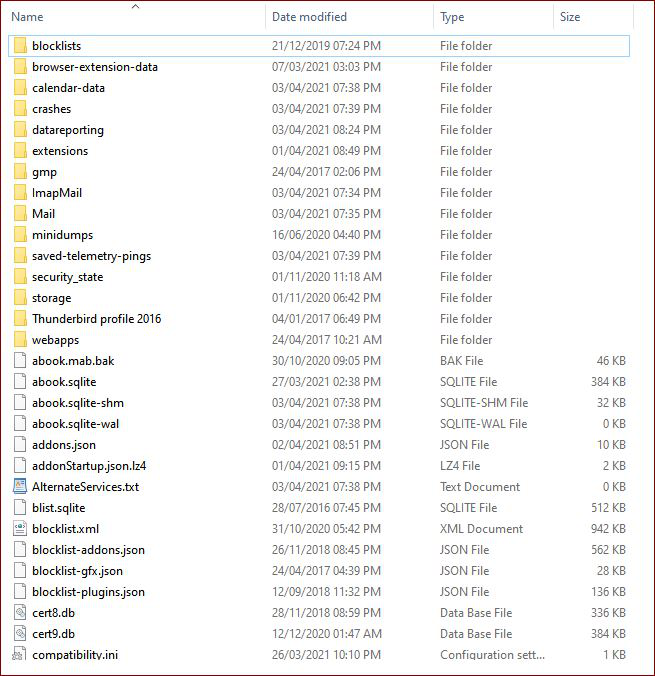Click the 942 KB size of blocklist.xml
655x676 pixels.
point(608,529)
